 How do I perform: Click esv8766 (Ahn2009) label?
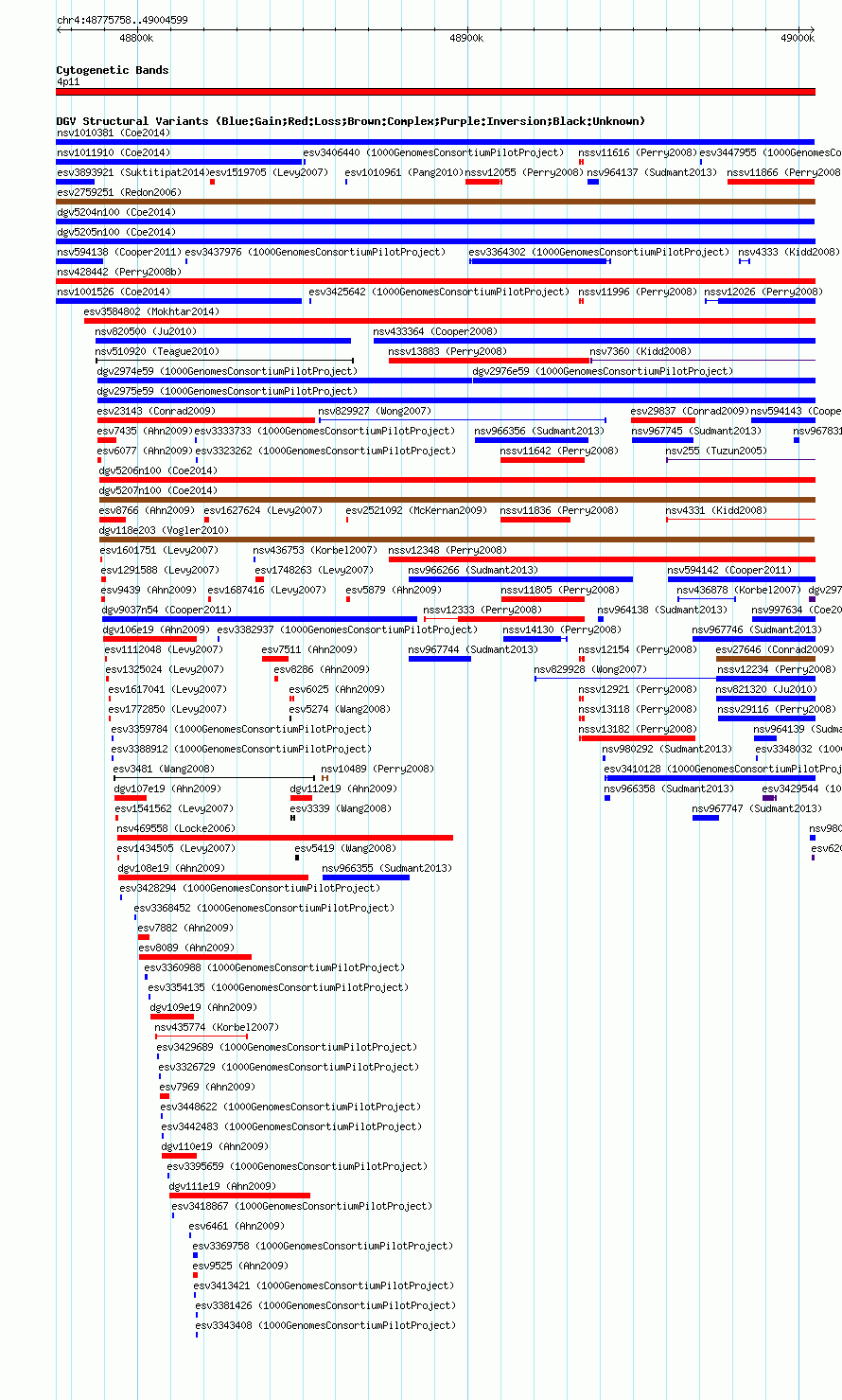(147, 511)
